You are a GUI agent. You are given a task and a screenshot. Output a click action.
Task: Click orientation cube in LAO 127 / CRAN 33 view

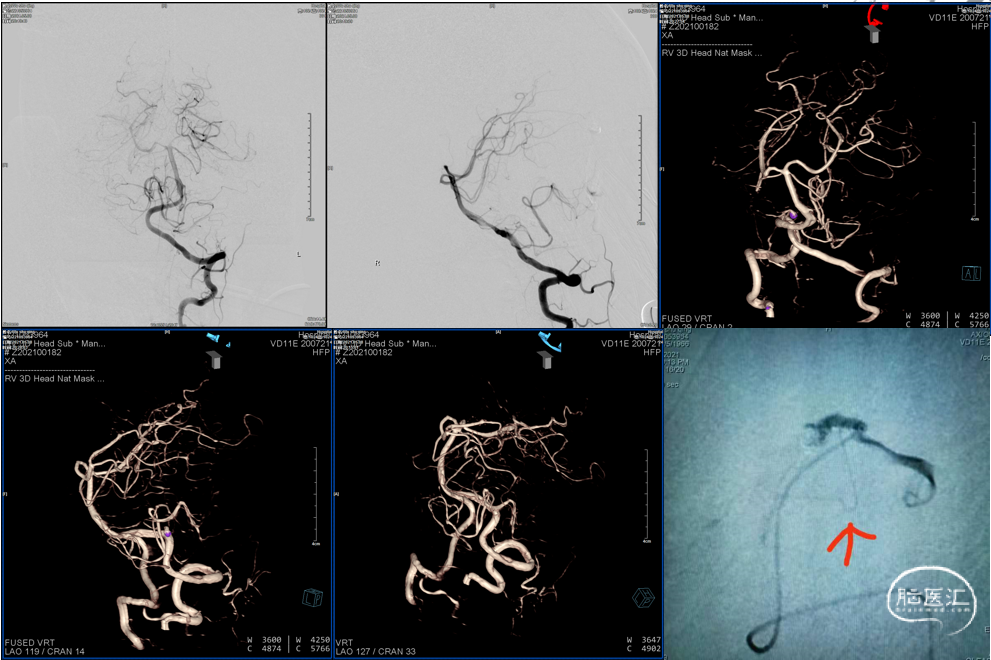[x=643, y=597]
